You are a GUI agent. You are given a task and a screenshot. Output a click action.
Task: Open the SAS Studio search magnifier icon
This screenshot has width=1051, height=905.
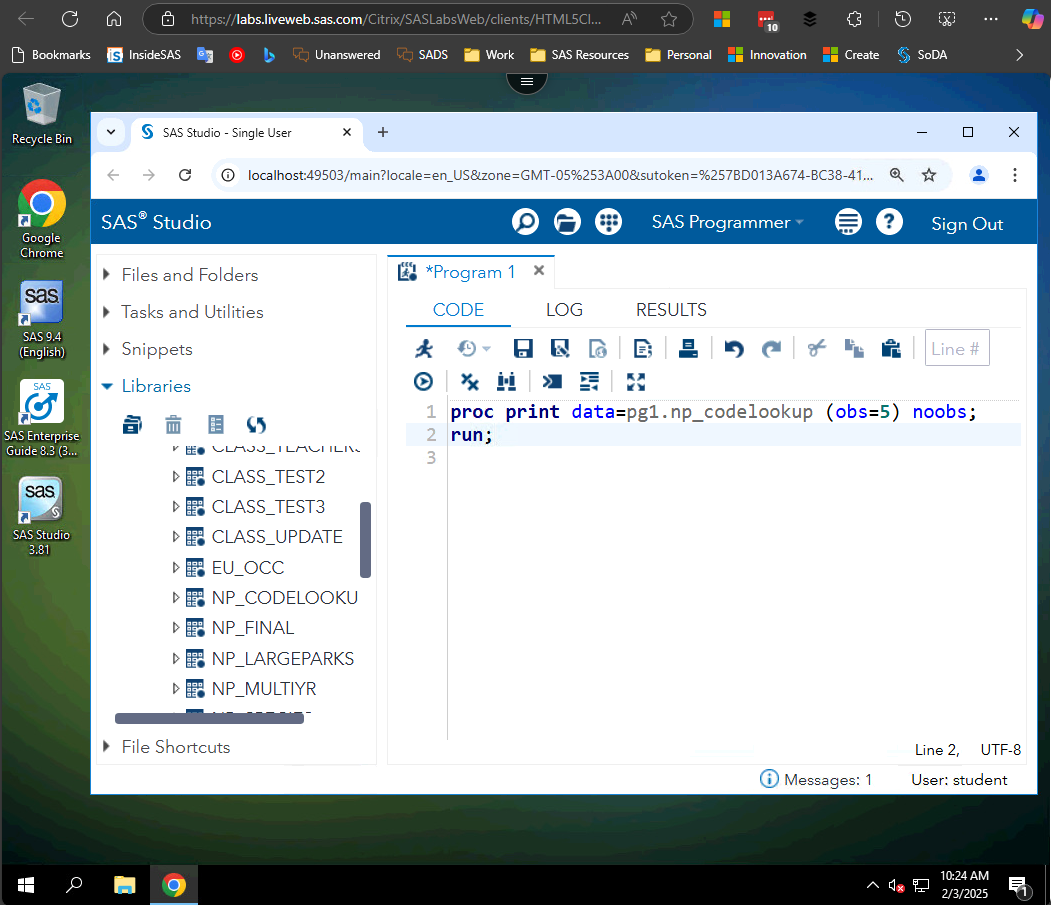(x=525, y=222)
